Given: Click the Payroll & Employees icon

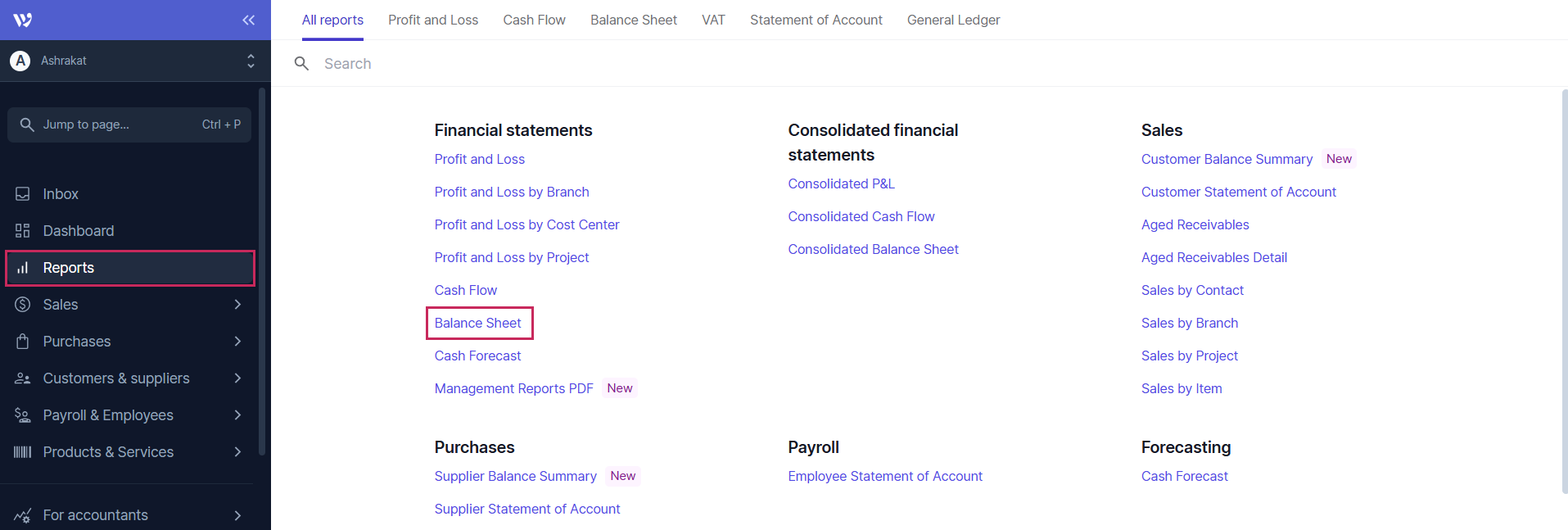Looking at the screenshot, I should coord(23,415).
